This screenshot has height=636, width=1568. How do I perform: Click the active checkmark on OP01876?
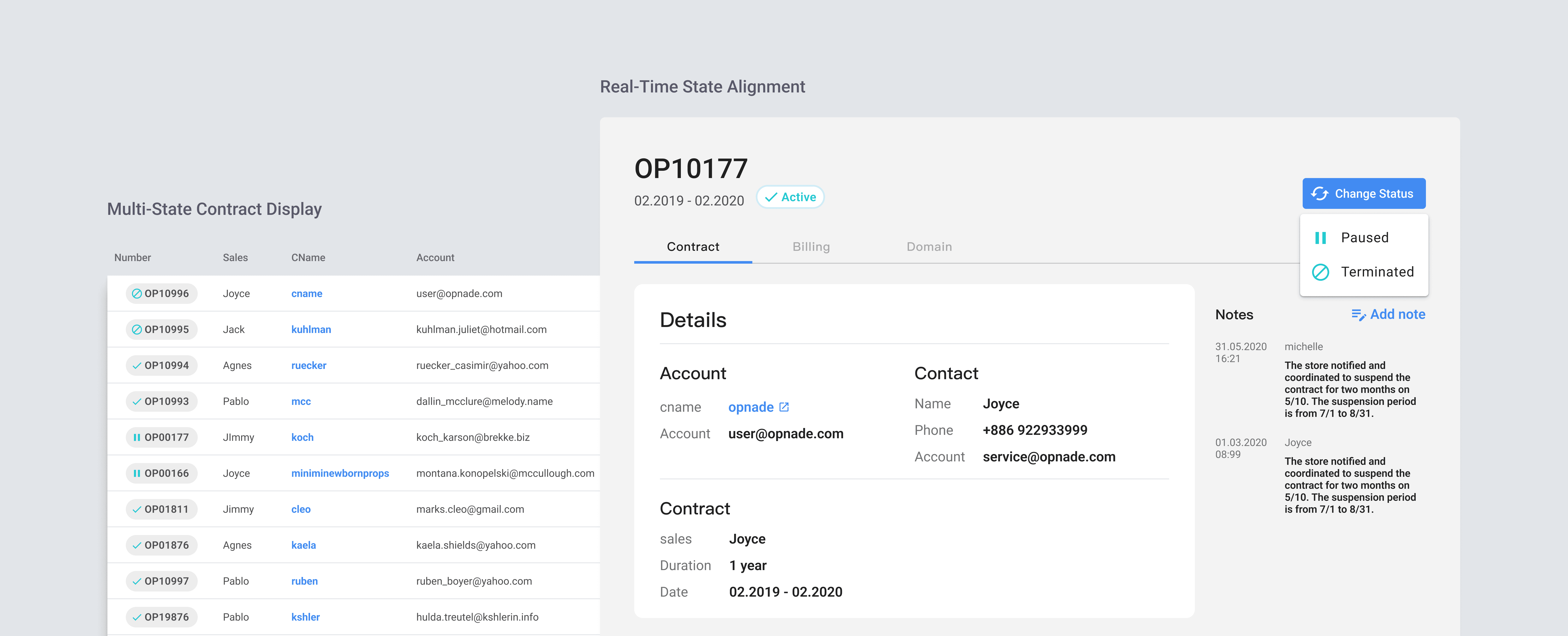pyautogui.click(x=137, y=545)
